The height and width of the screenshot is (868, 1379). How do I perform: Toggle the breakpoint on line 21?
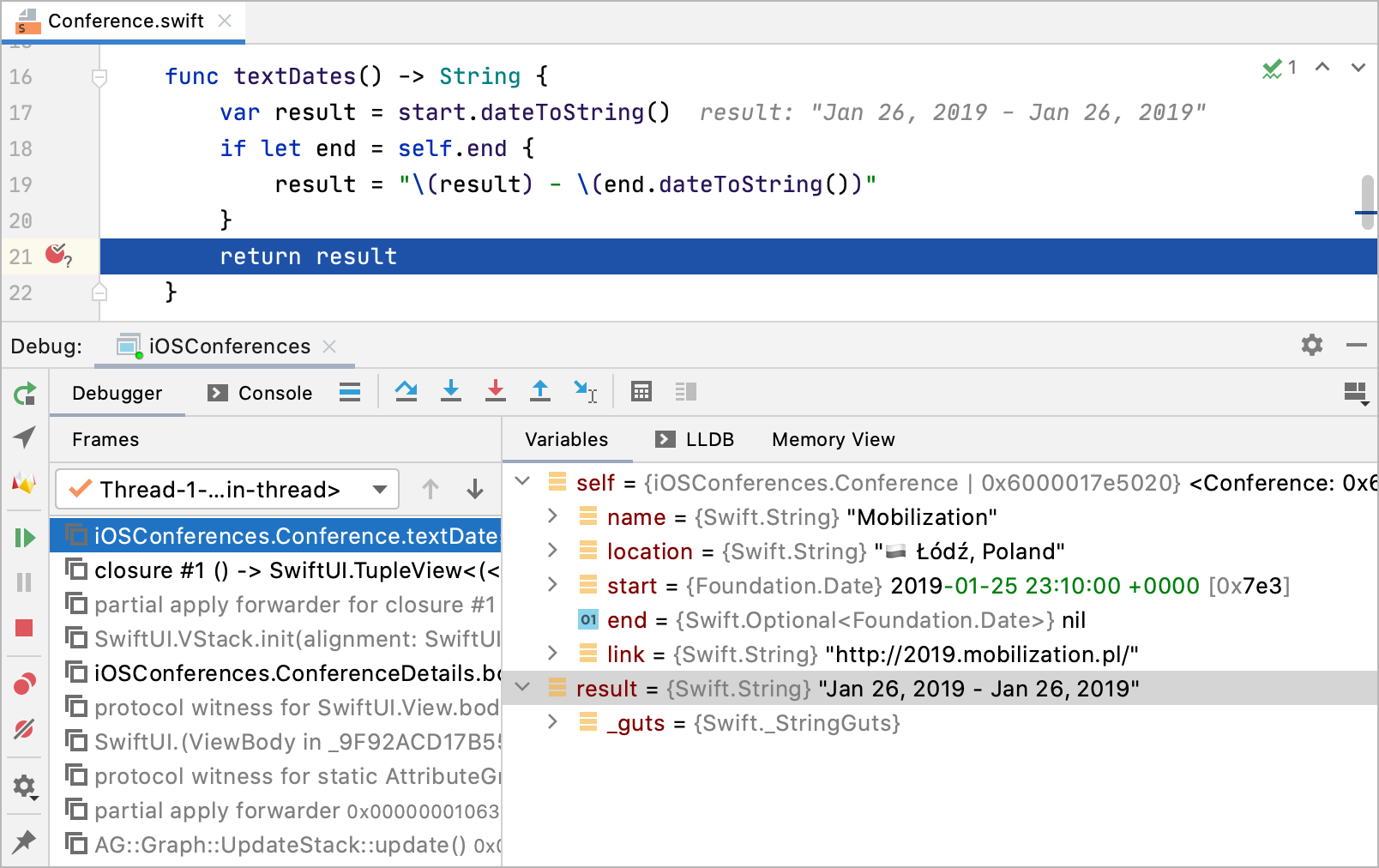(57, 256)
